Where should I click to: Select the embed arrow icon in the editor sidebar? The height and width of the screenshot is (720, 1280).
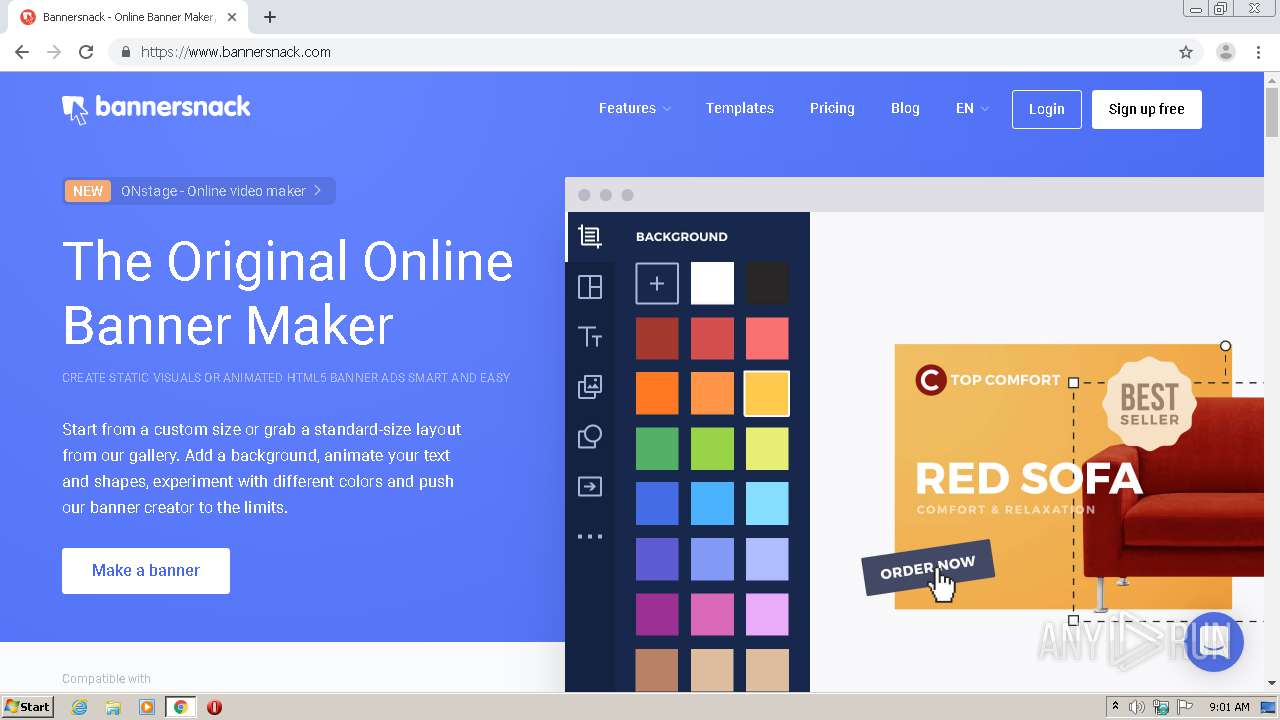click(x=590, y=487)
